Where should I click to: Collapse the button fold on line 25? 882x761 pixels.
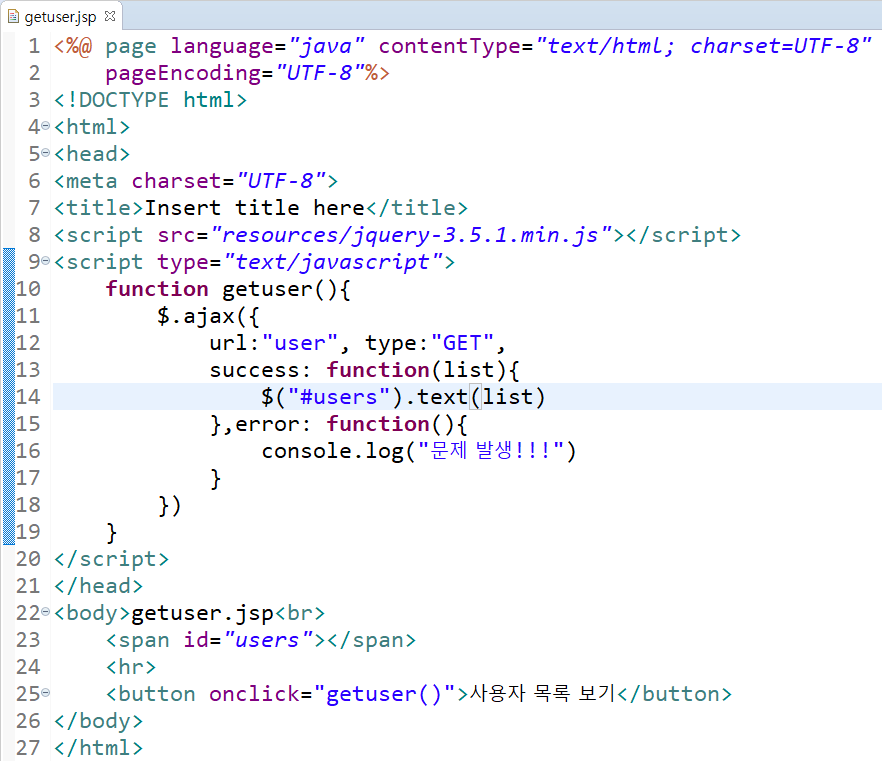coord(46,693)
